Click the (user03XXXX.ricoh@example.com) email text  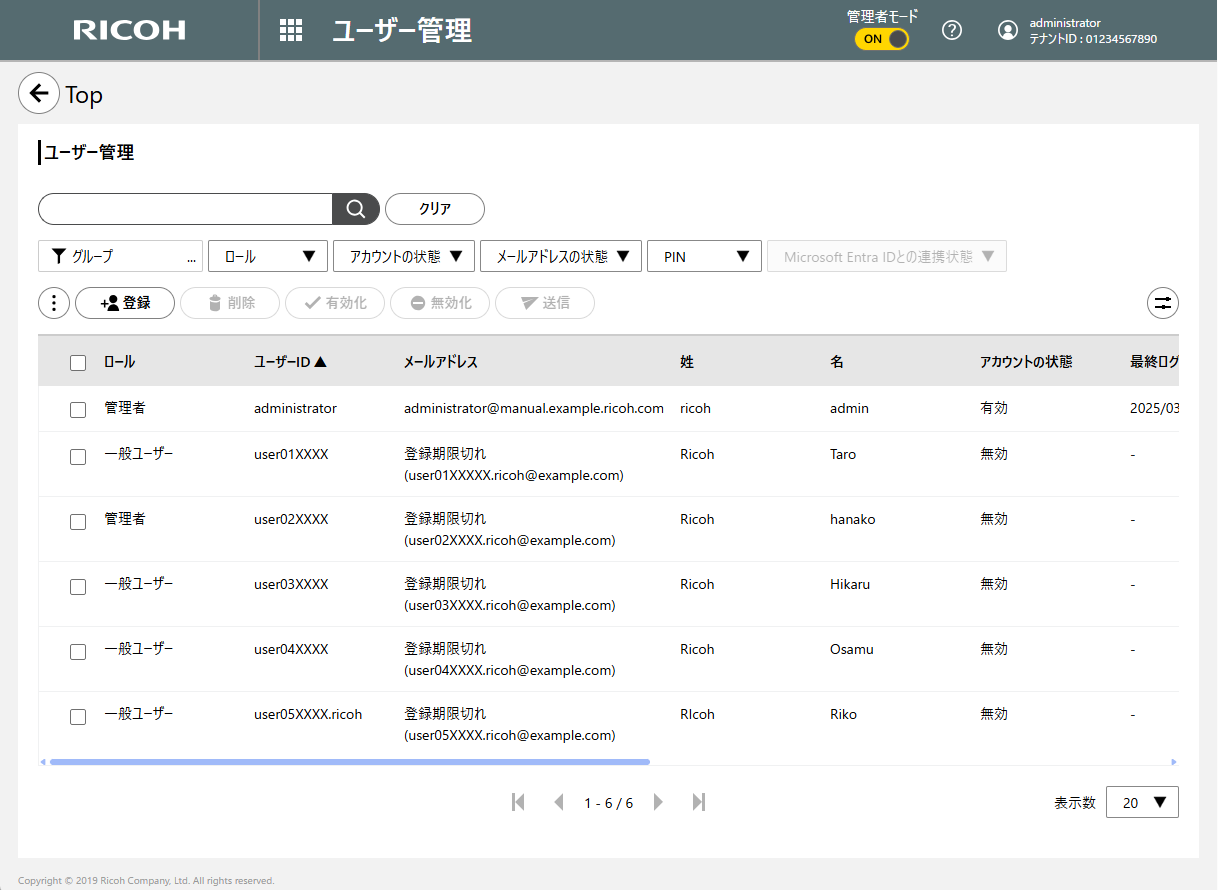510,605
